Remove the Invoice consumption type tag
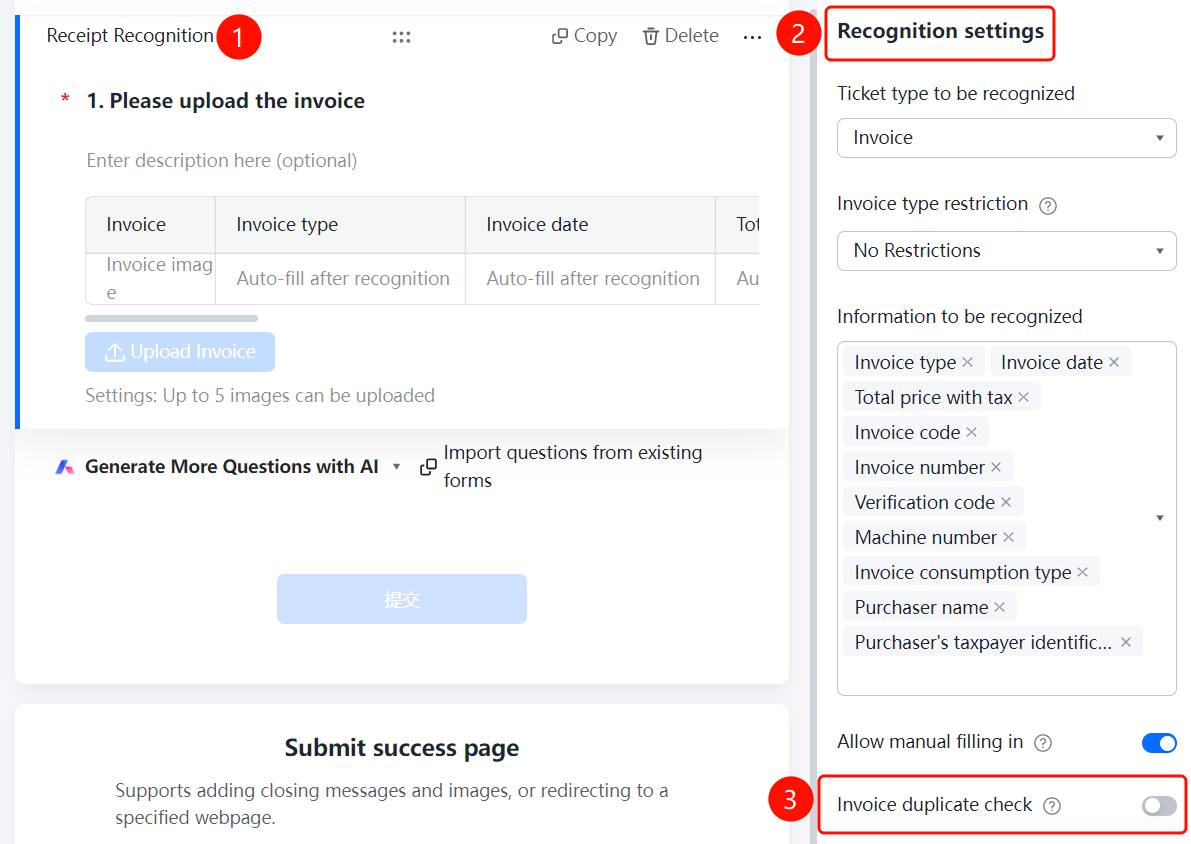 1082,572
